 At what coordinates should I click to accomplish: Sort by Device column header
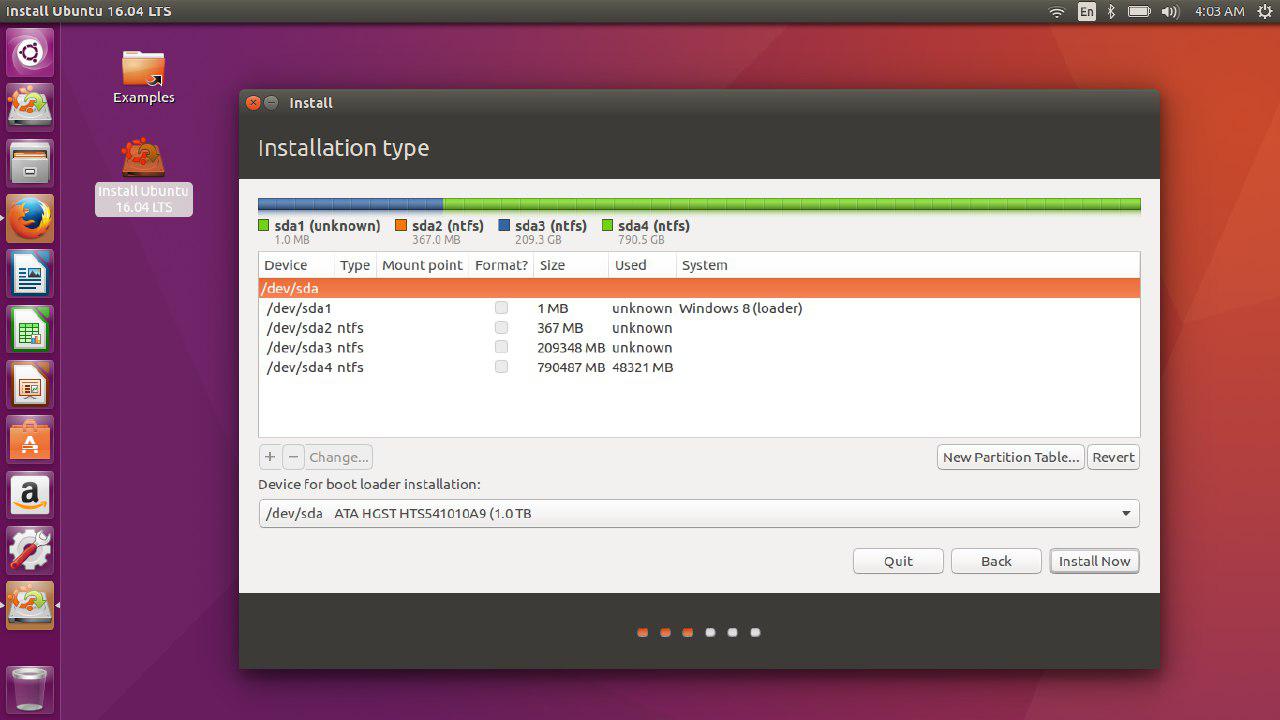pos(296,265)
